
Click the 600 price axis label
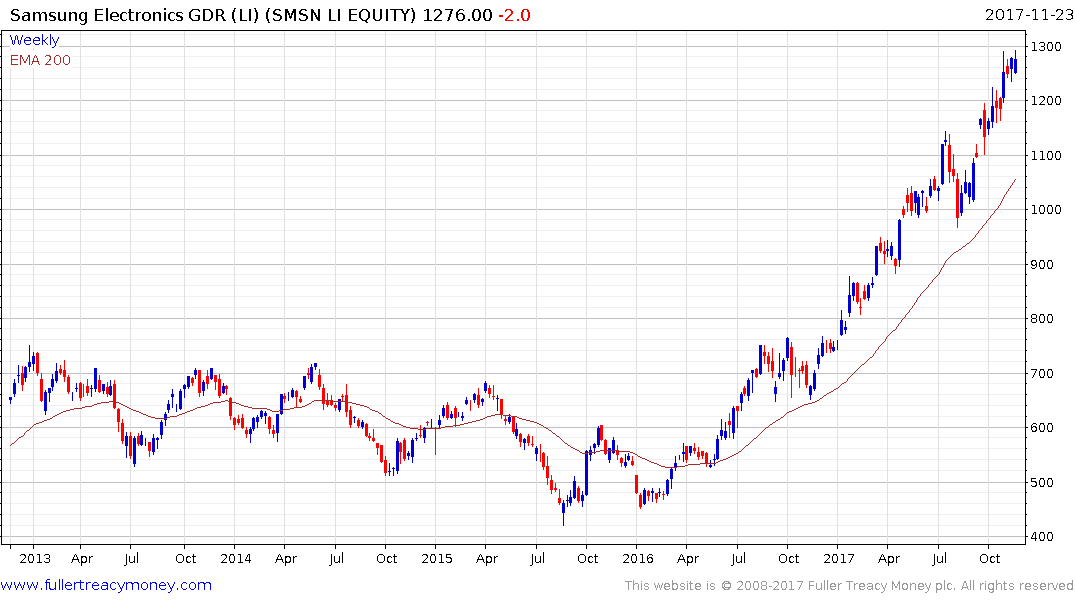tap(1043, 428)
